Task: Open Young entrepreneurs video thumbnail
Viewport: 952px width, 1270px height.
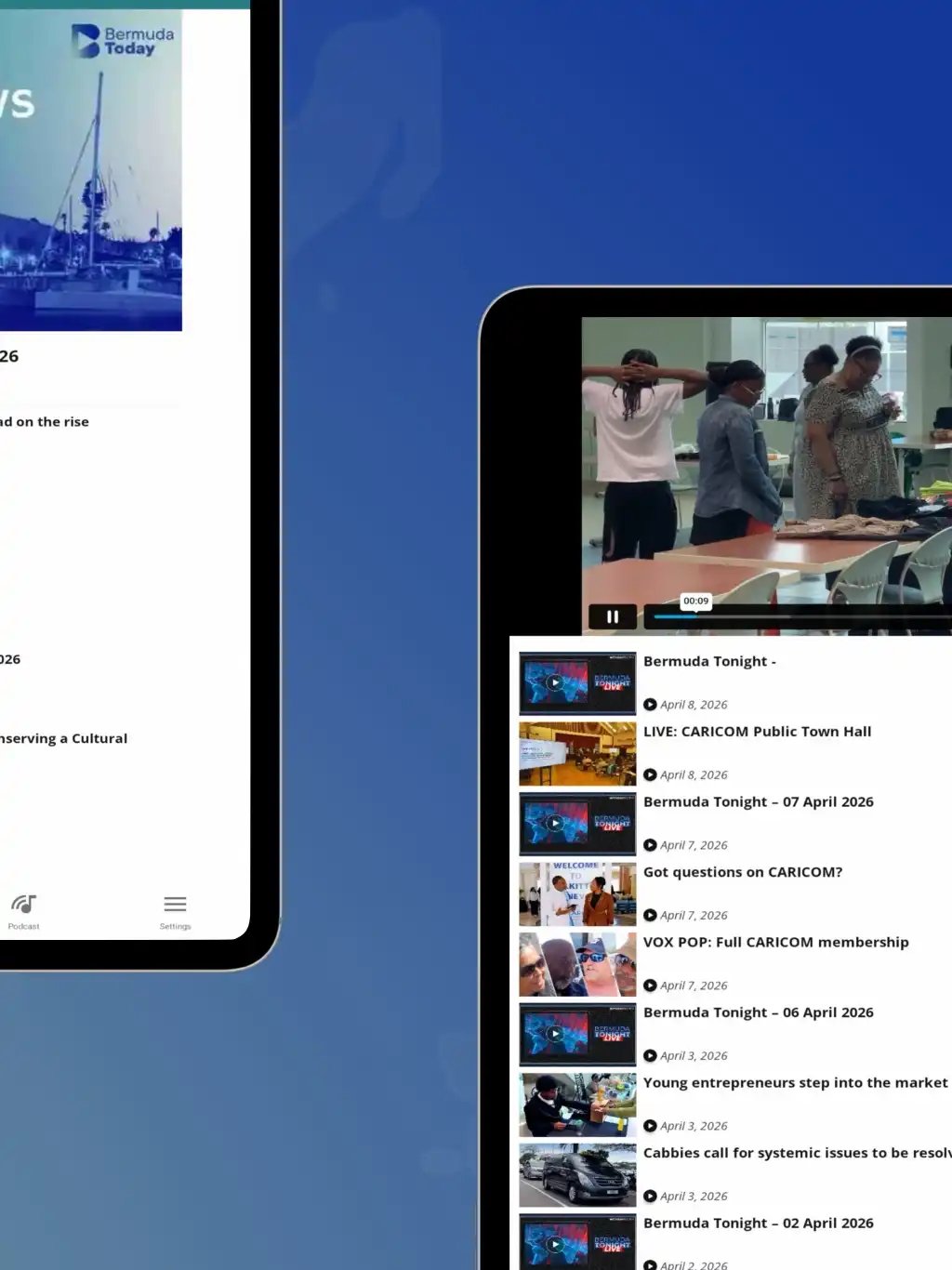Action: coord(577,1105)
